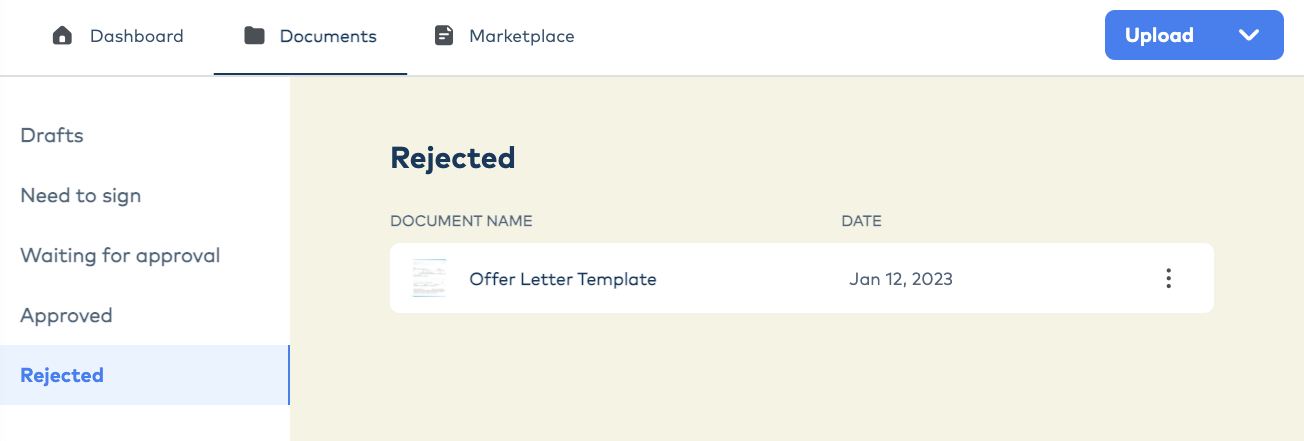Open the Offer Letter Template thumbnail
The width and height of the screenshot is (1304, 441).
click(429, 279)
